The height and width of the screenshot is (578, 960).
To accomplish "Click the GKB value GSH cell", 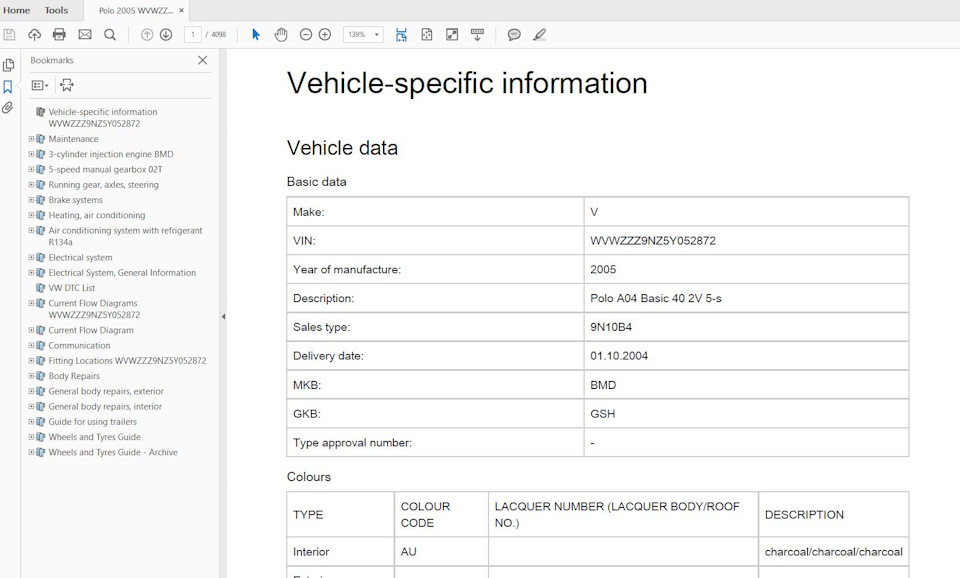I will pyautogui.click(x=746, y=413).
